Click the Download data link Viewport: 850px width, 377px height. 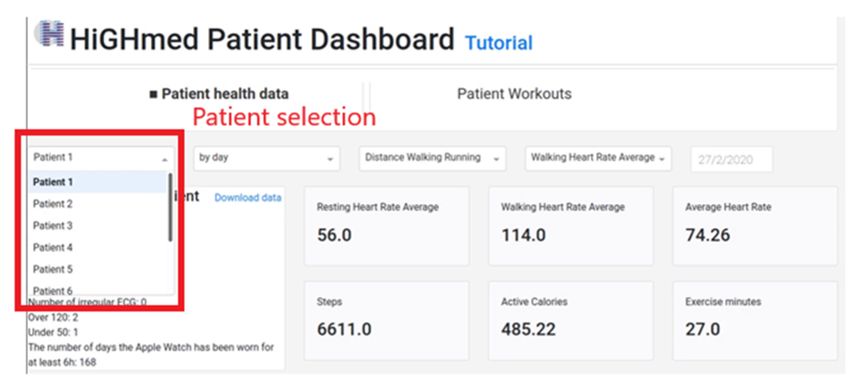tap(248, 198)
